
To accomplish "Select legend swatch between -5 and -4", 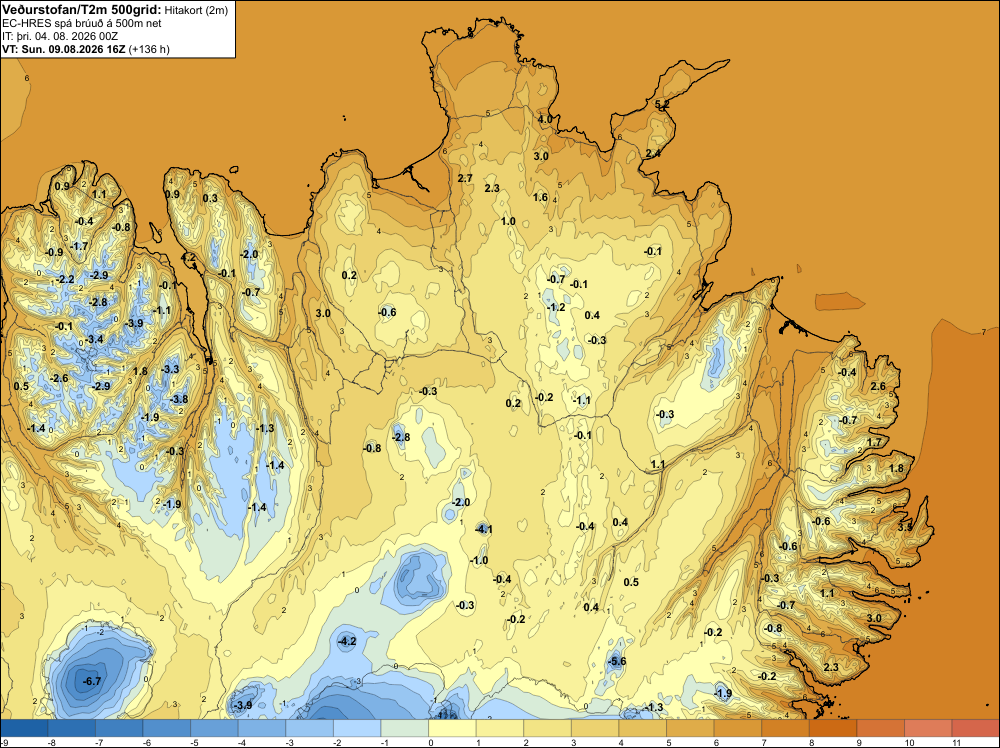I will click(x=214, y=728).
